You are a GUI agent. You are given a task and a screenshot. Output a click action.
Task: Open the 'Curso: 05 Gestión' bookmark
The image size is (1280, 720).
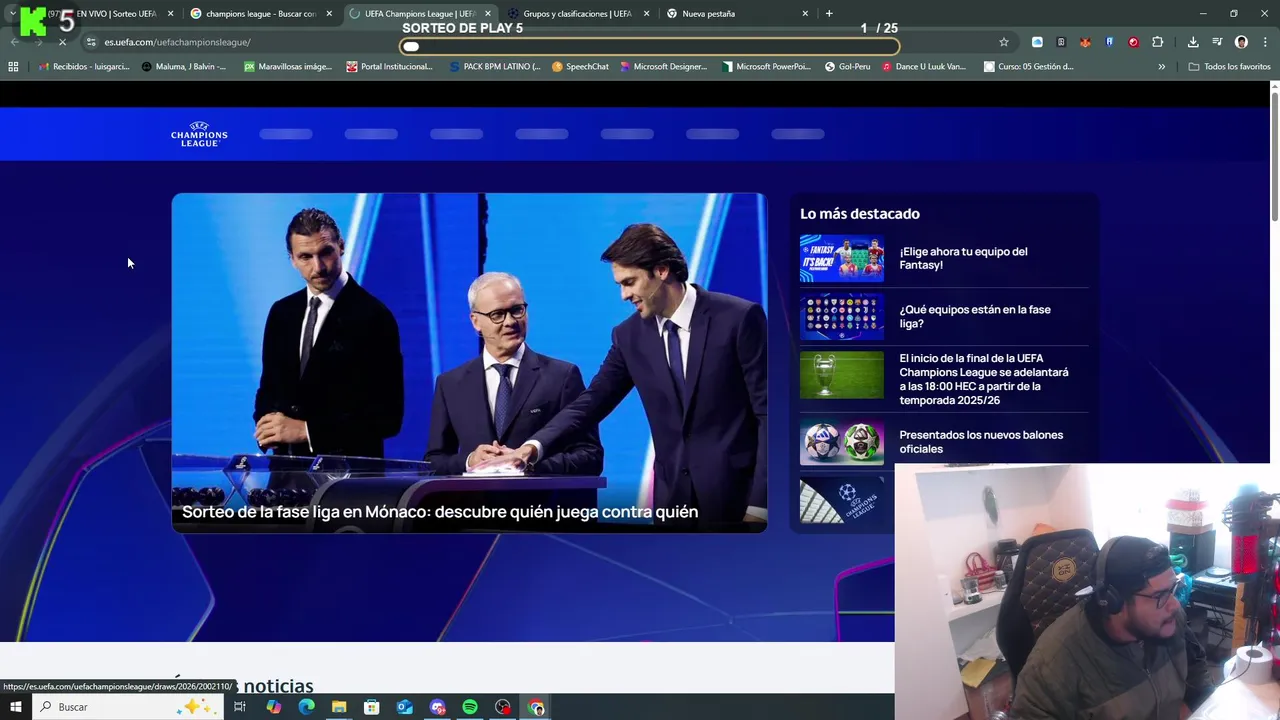pyautogui.click(x=1029, y=66)
